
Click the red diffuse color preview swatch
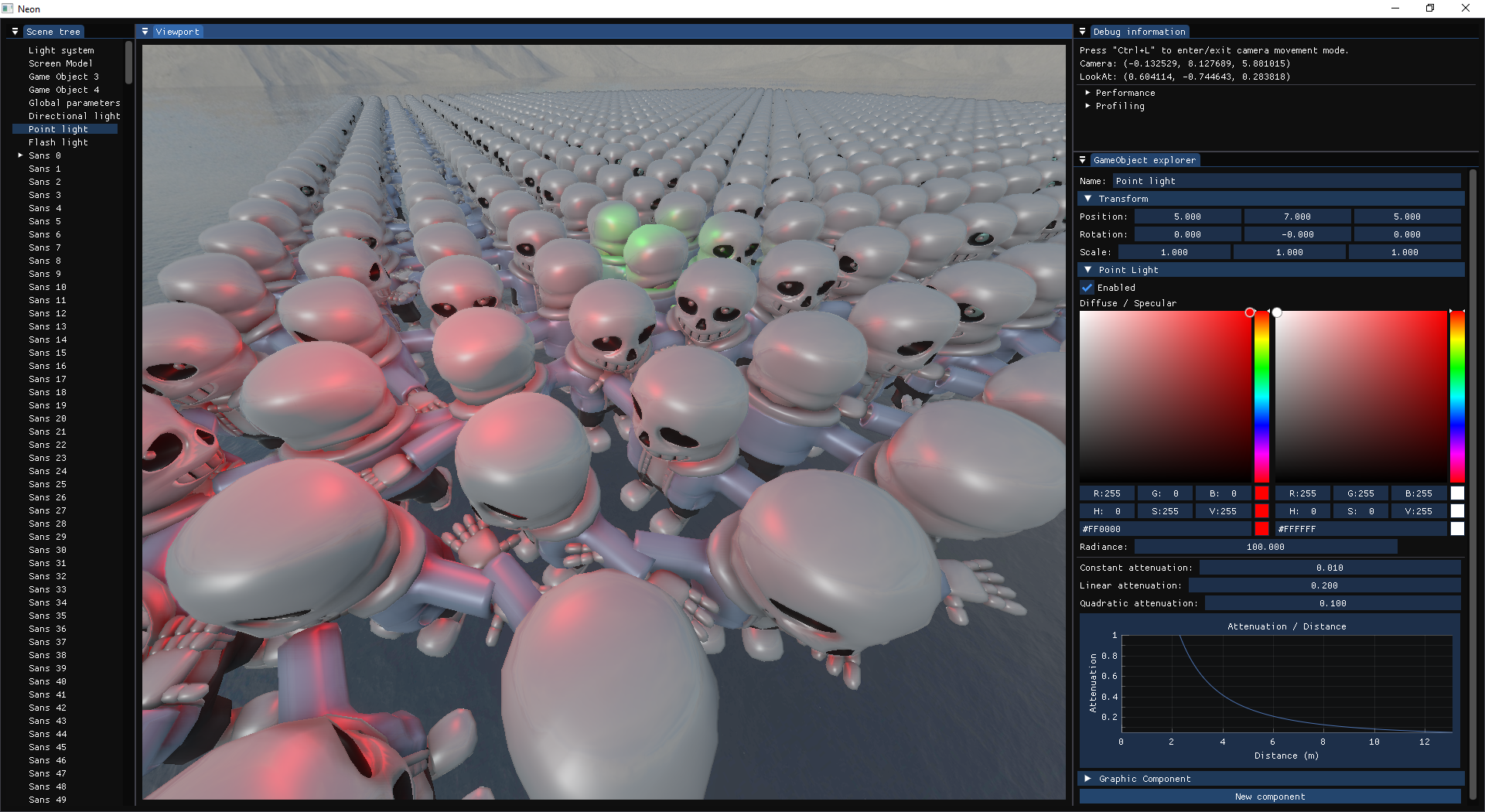[1261, 493]
